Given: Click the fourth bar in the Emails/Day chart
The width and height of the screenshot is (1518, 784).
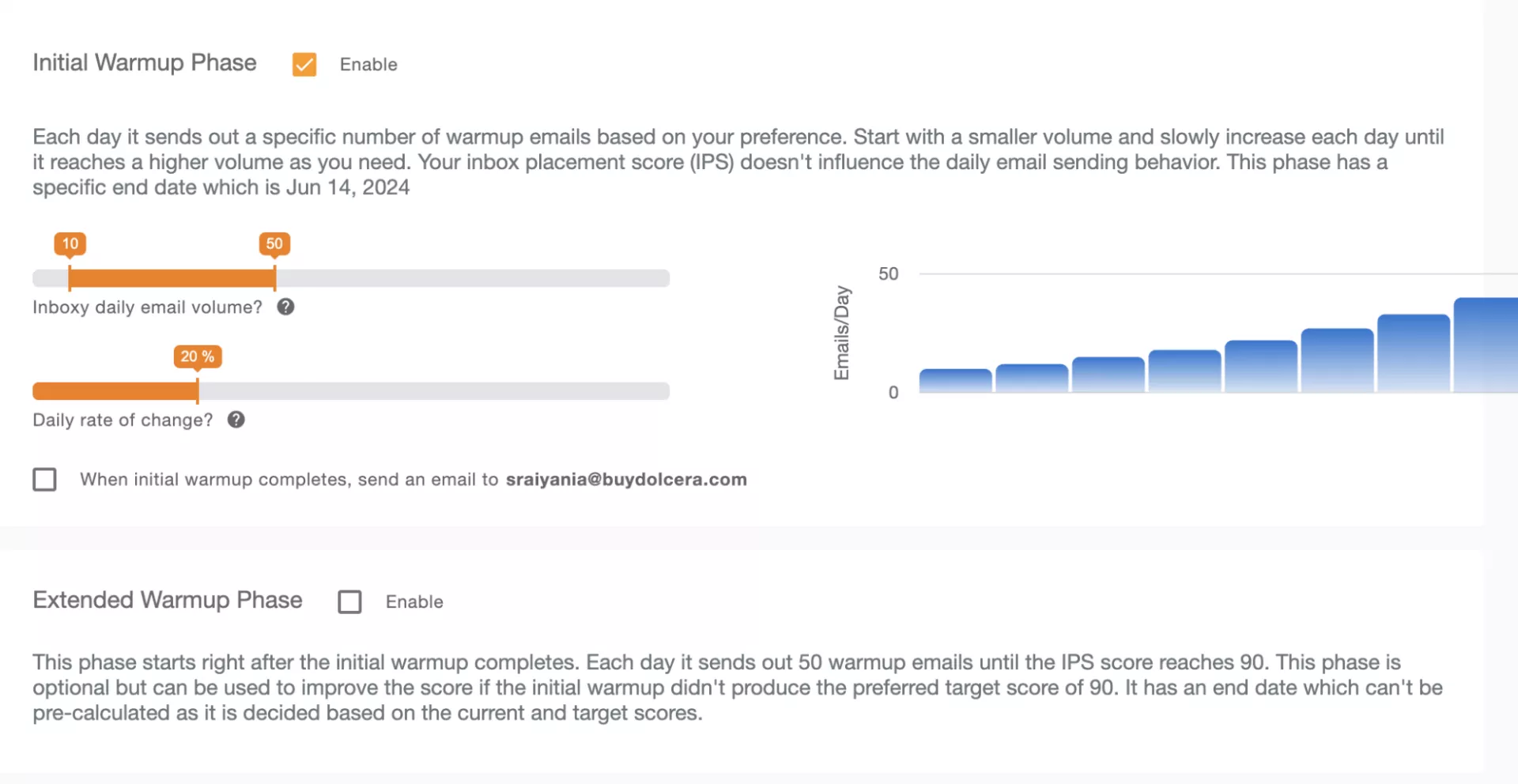Looking at the screenshot, I should [x=1184, y=371].
